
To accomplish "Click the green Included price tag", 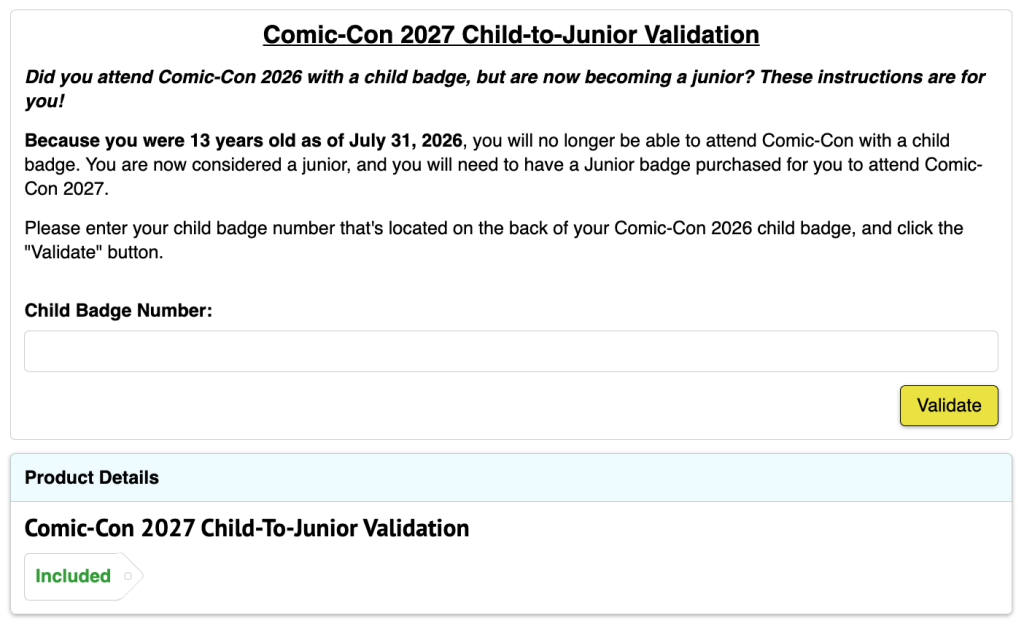I will pos(83,576).
